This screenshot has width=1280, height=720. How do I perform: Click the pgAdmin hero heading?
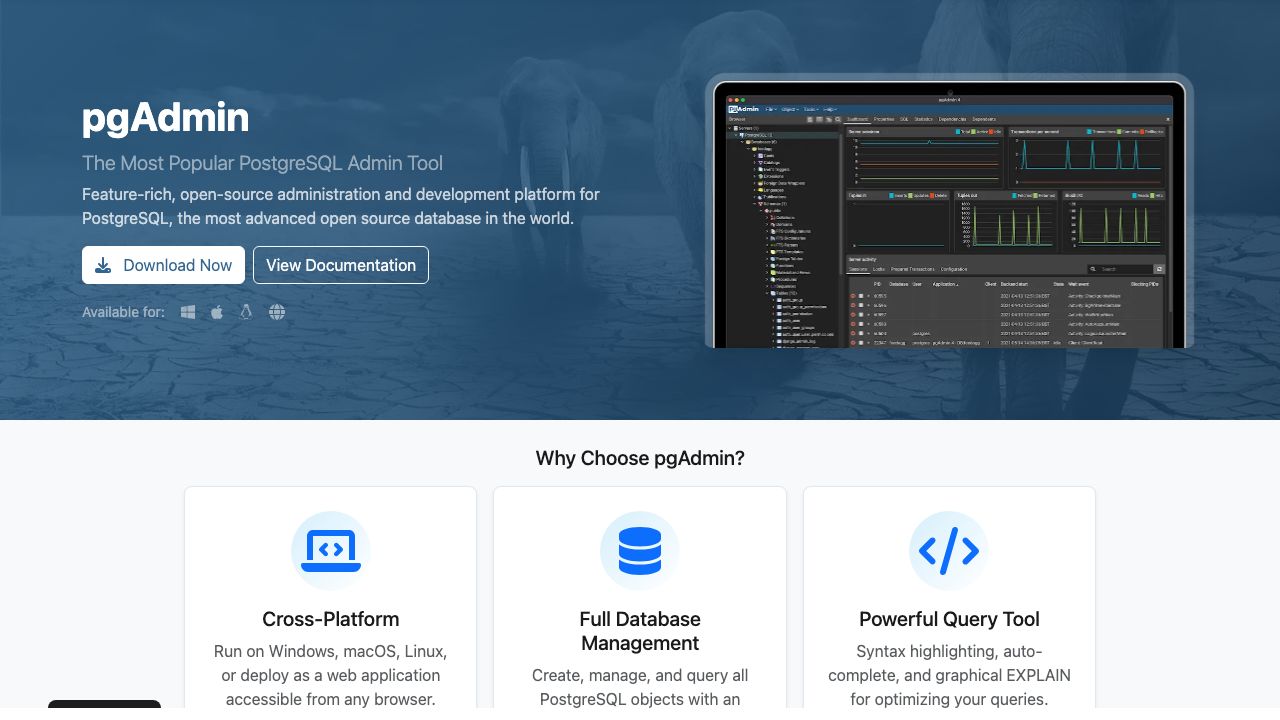coord(166,118)
